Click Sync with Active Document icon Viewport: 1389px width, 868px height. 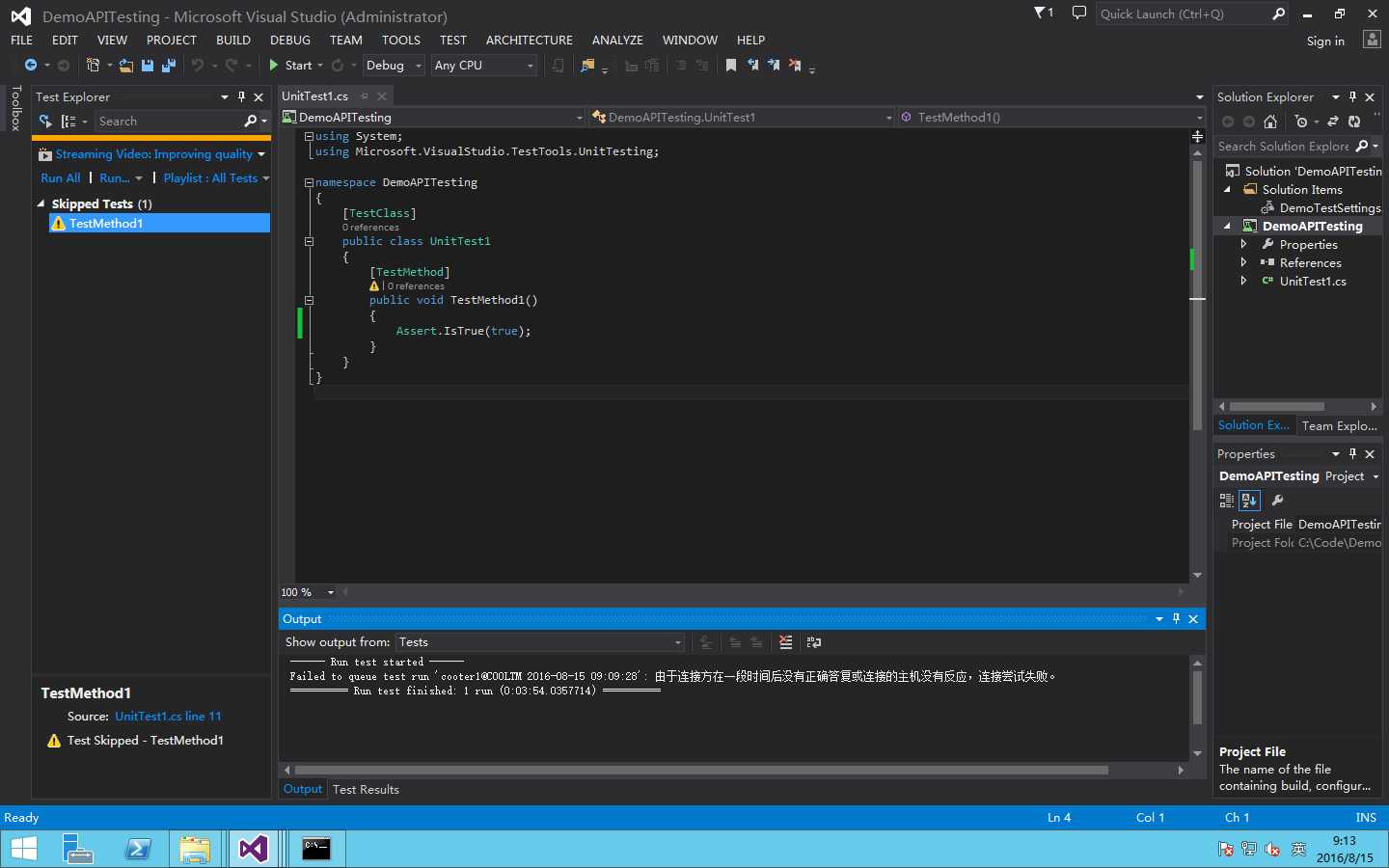pos(1333,122)
